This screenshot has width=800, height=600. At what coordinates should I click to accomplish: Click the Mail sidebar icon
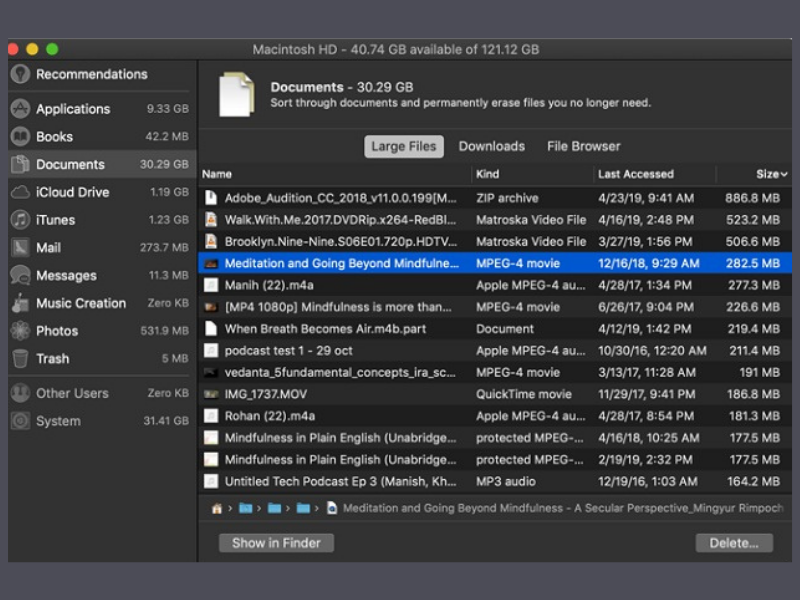pyautogui.click(x=20, y=247)
